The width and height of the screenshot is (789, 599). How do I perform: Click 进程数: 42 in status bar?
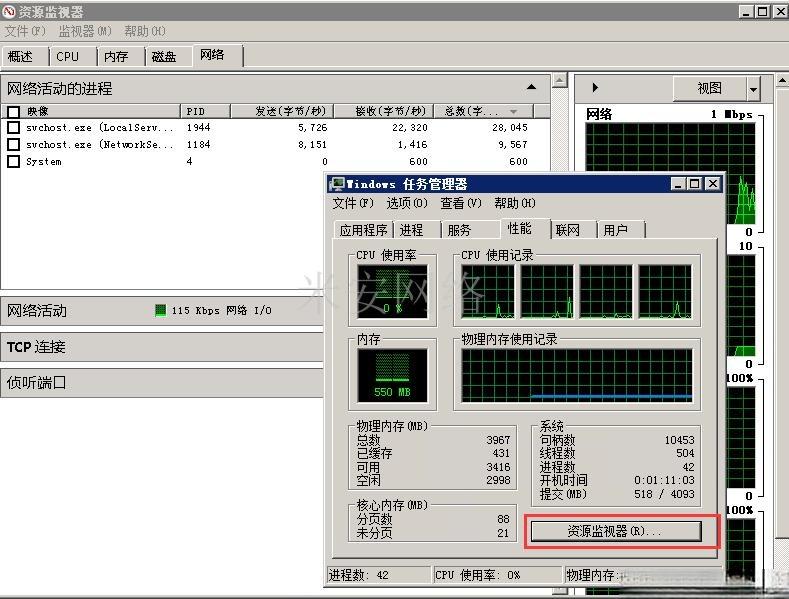[359, 575]
